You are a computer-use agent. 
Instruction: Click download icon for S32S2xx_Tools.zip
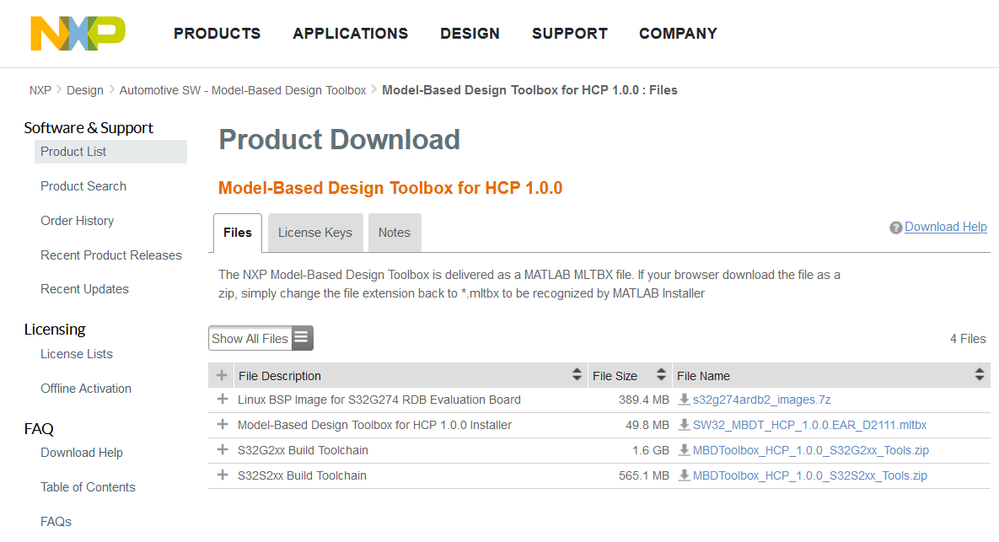[x=684, y=475]
